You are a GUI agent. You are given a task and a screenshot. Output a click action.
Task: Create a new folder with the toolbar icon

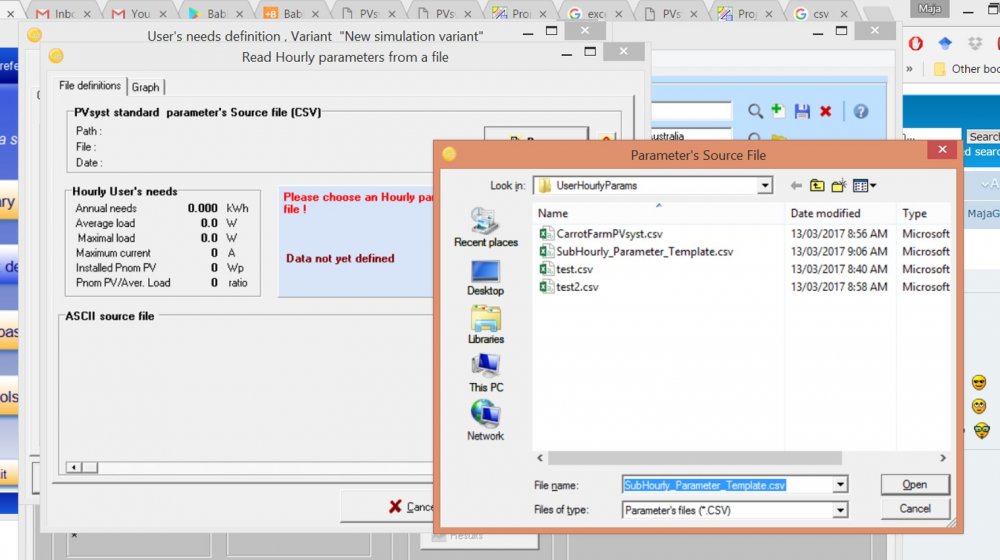point(838,185)
